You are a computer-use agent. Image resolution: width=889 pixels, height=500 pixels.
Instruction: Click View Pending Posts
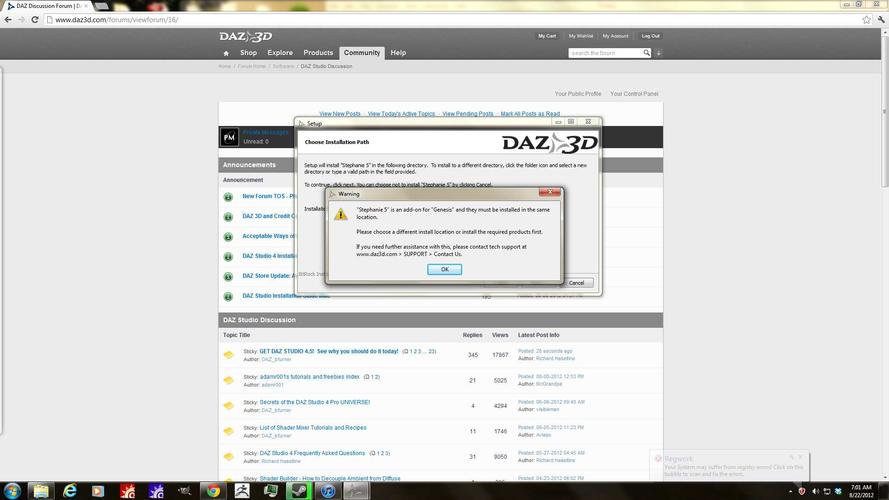click(x=468, y=114)
